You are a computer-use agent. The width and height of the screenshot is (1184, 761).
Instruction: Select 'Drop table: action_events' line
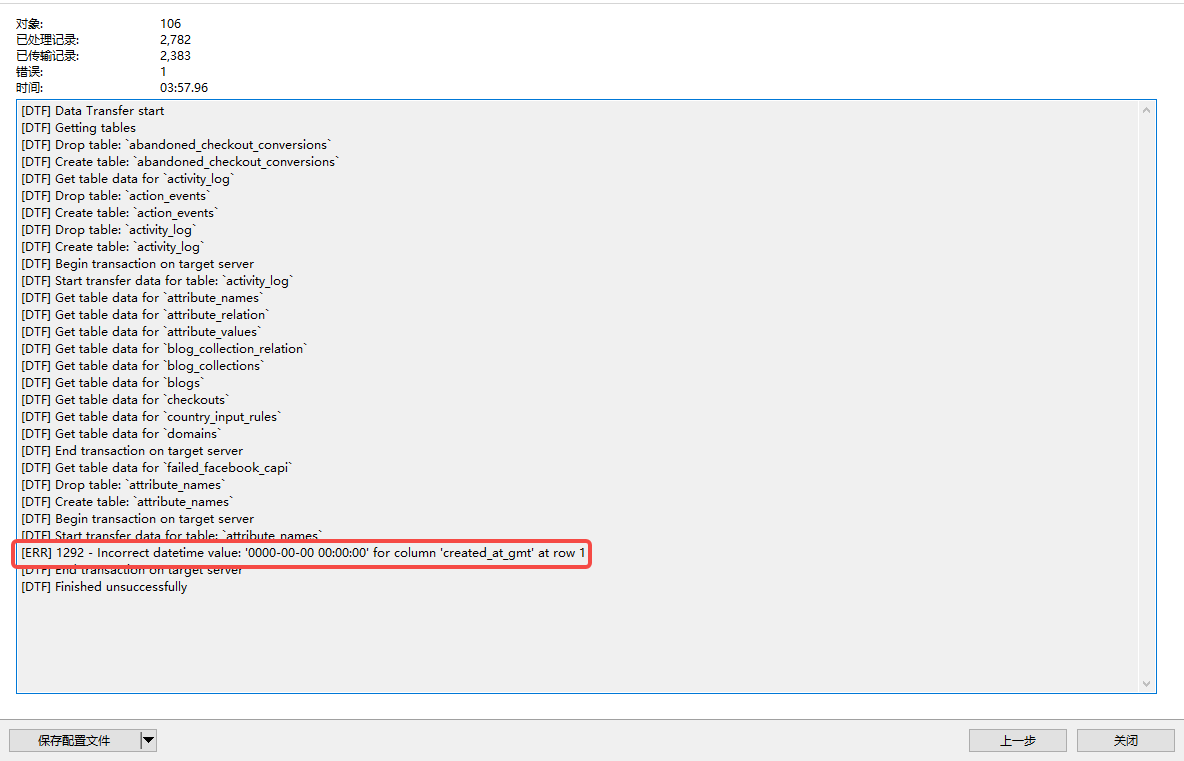[115, 196]
